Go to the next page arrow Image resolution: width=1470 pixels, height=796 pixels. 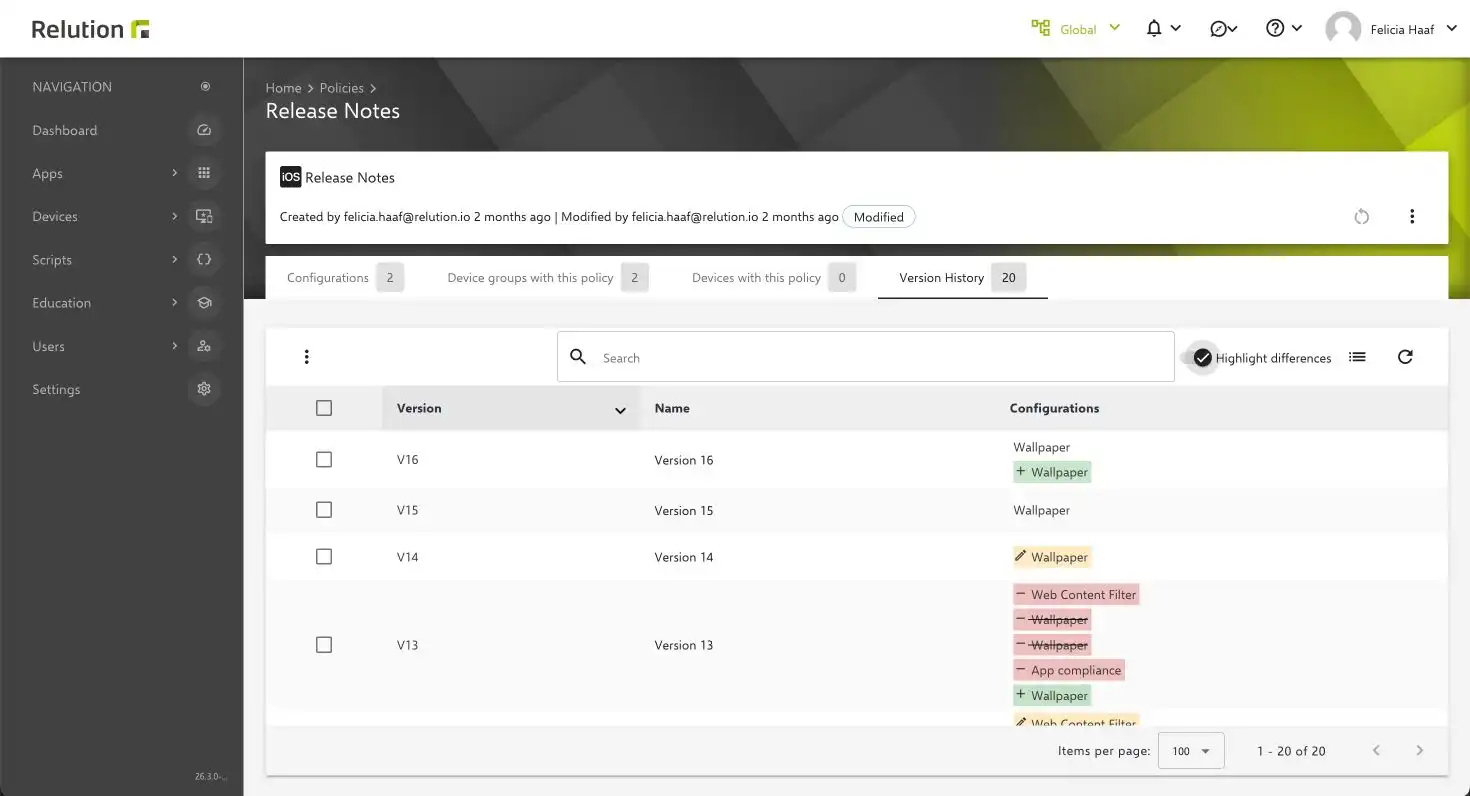pyautogui.click(x=1419, y=750)
